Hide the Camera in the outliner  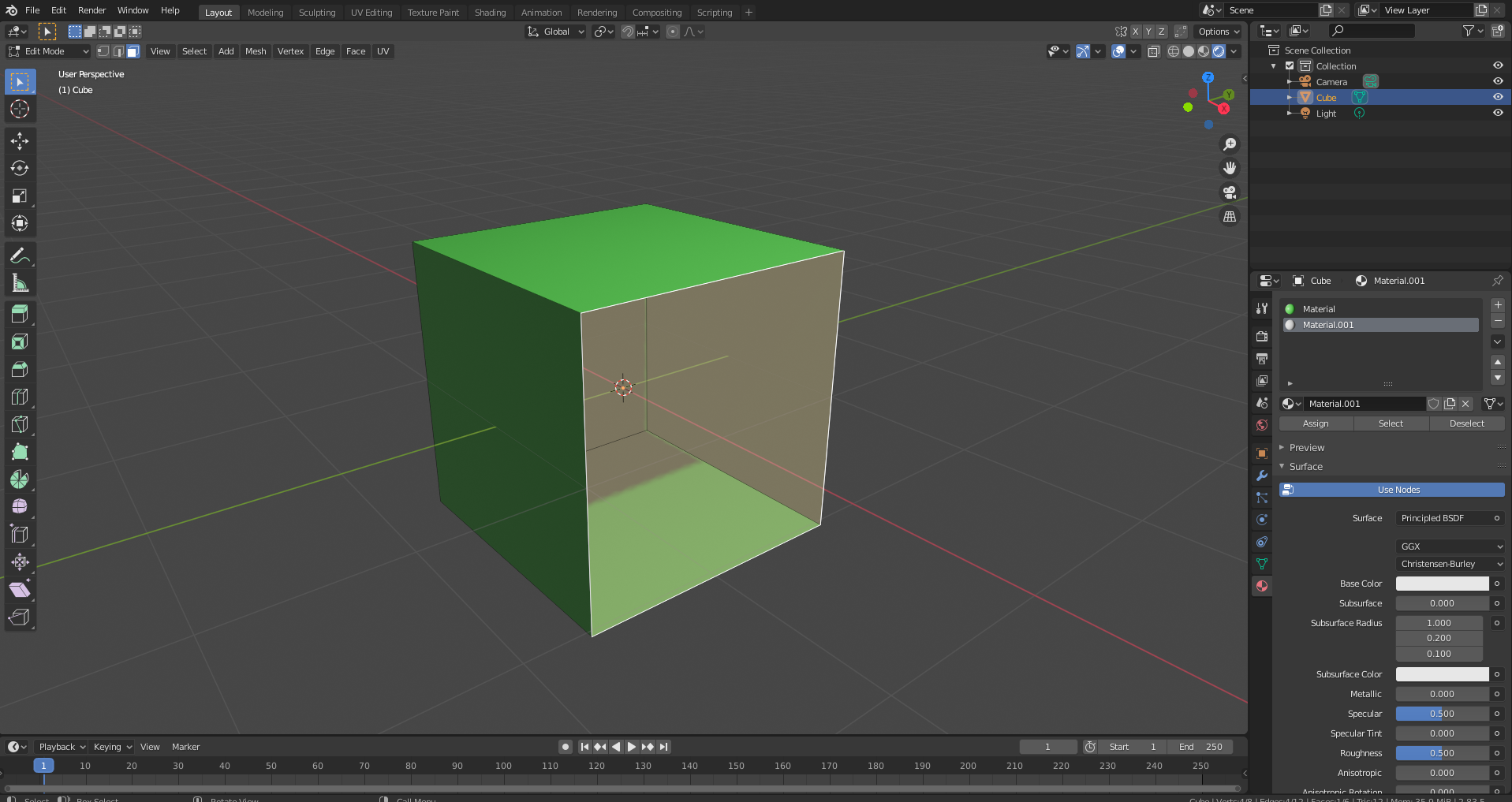[1498, 81]
